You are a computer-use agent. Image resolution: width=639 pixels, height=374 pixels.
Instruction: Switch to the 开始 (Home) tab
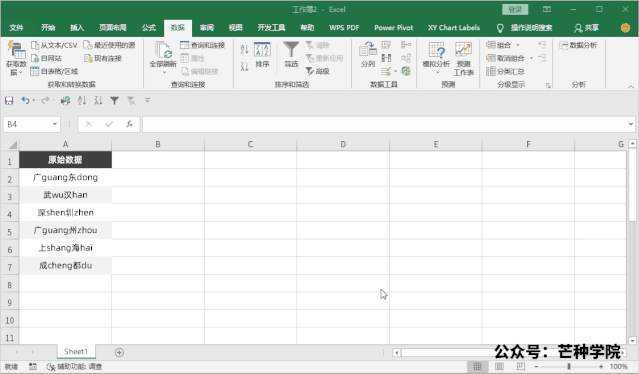48,28
